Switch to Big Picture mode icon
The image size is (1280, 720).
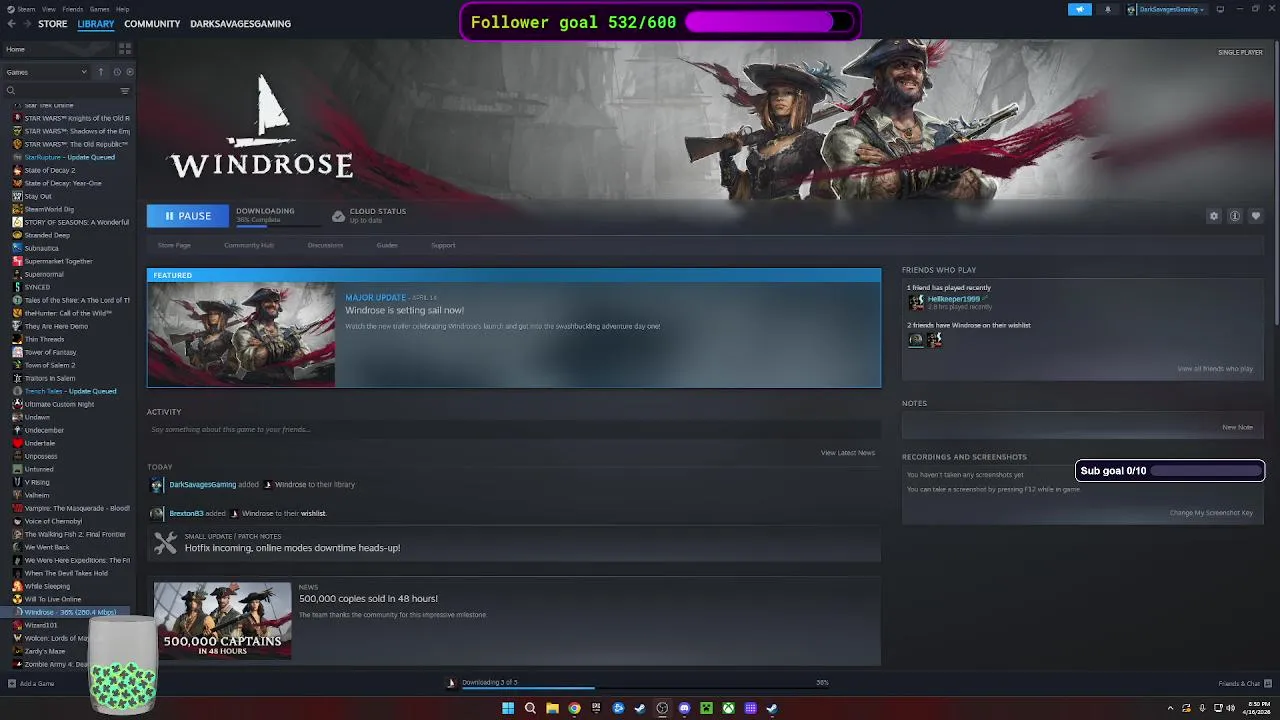tap(1219, 9)
